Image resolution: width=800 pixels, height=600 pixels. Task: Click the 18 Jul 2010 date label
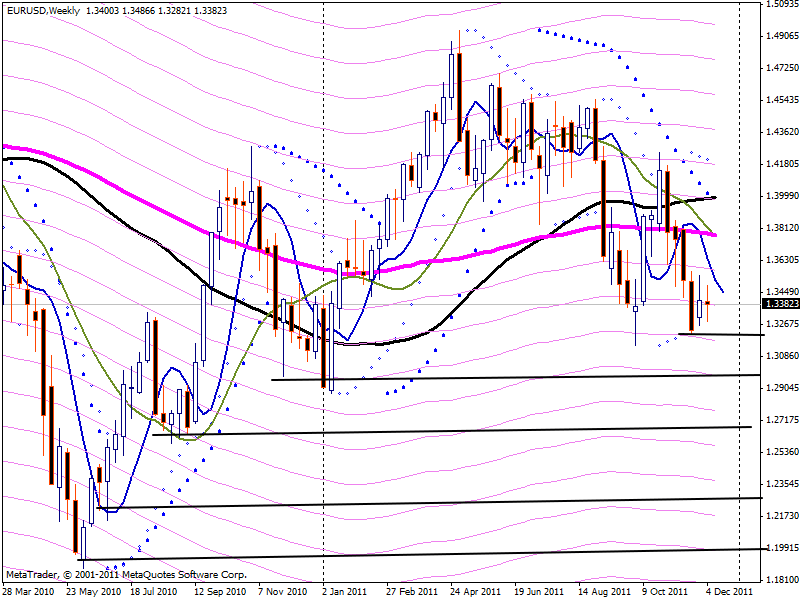point(154,591)
